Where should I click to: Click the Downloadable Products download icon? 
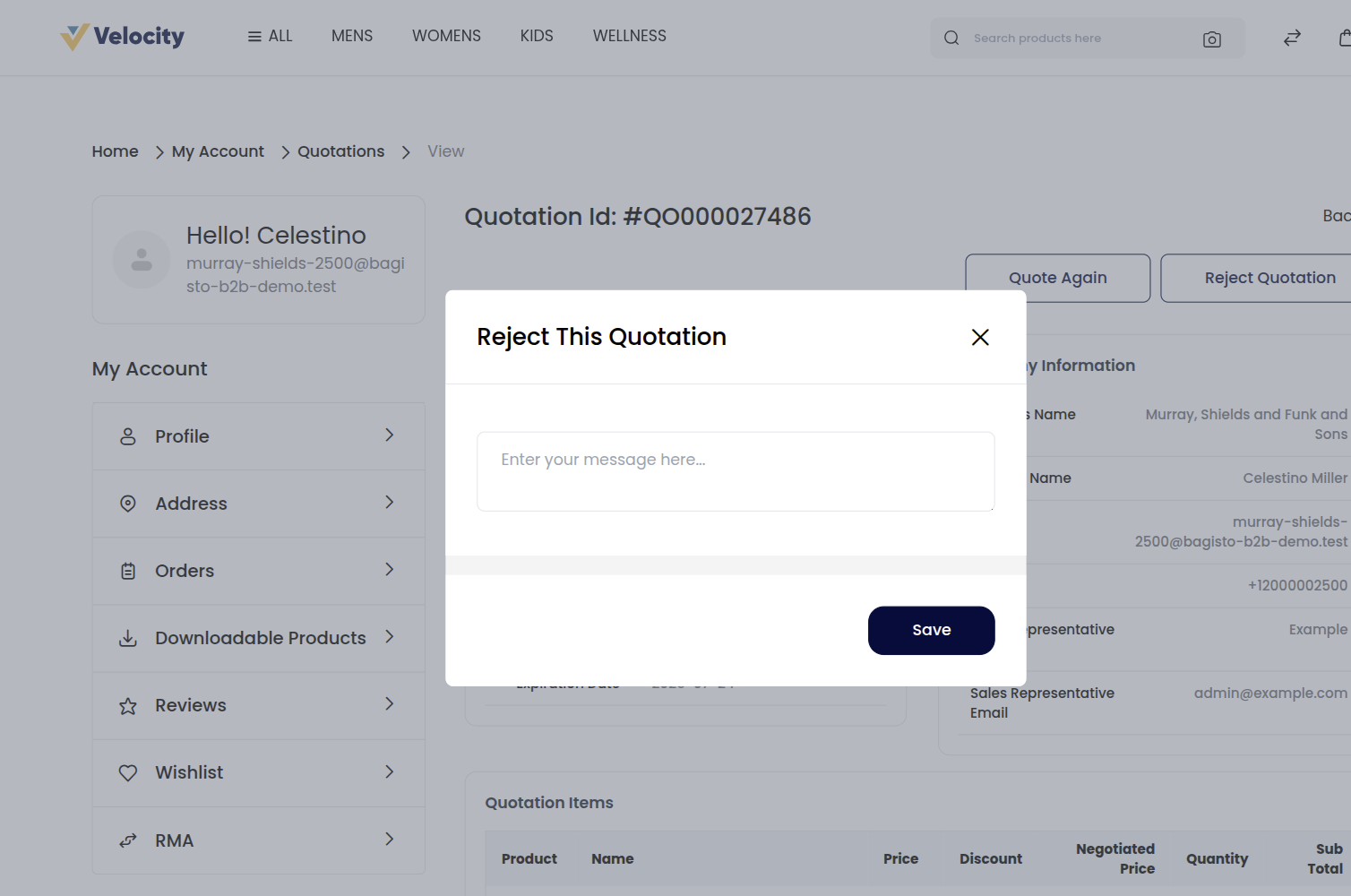[128, 638]
